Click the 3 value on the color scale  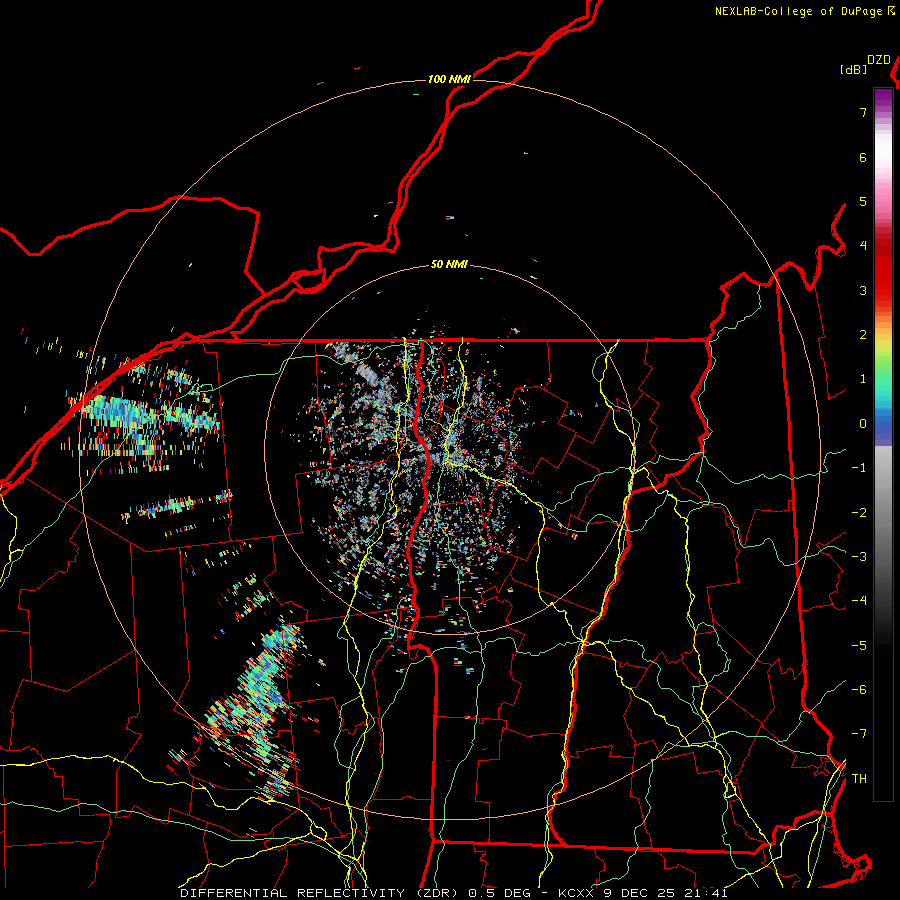point(863,290)
